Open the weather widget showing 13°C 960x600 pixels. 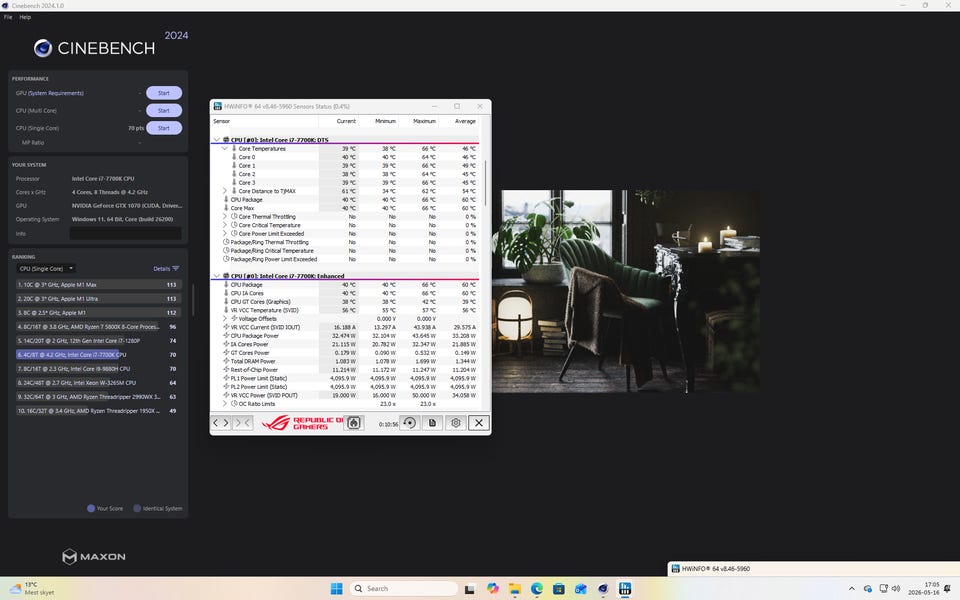[32, 588]
